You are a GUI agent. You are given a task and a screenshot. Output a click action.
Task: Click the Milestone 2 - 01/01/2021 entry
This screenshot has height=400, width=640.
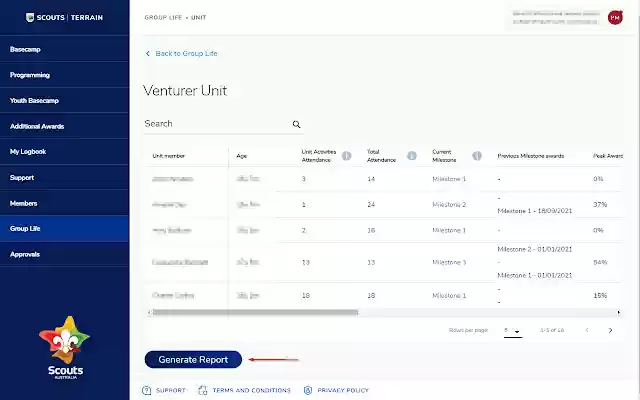click(534, 249)
